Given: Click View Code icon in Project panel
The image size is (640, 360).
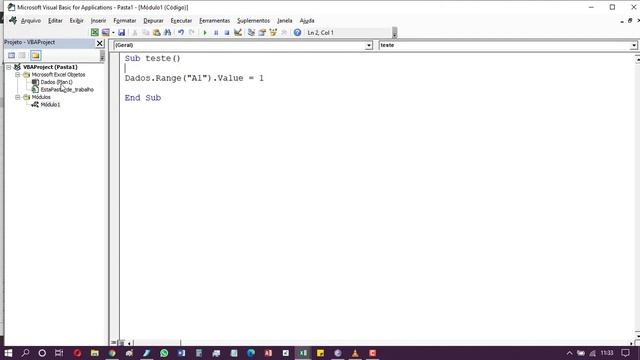Looking at the screenshot, I should pyautogui.click(x=11, y=55).
